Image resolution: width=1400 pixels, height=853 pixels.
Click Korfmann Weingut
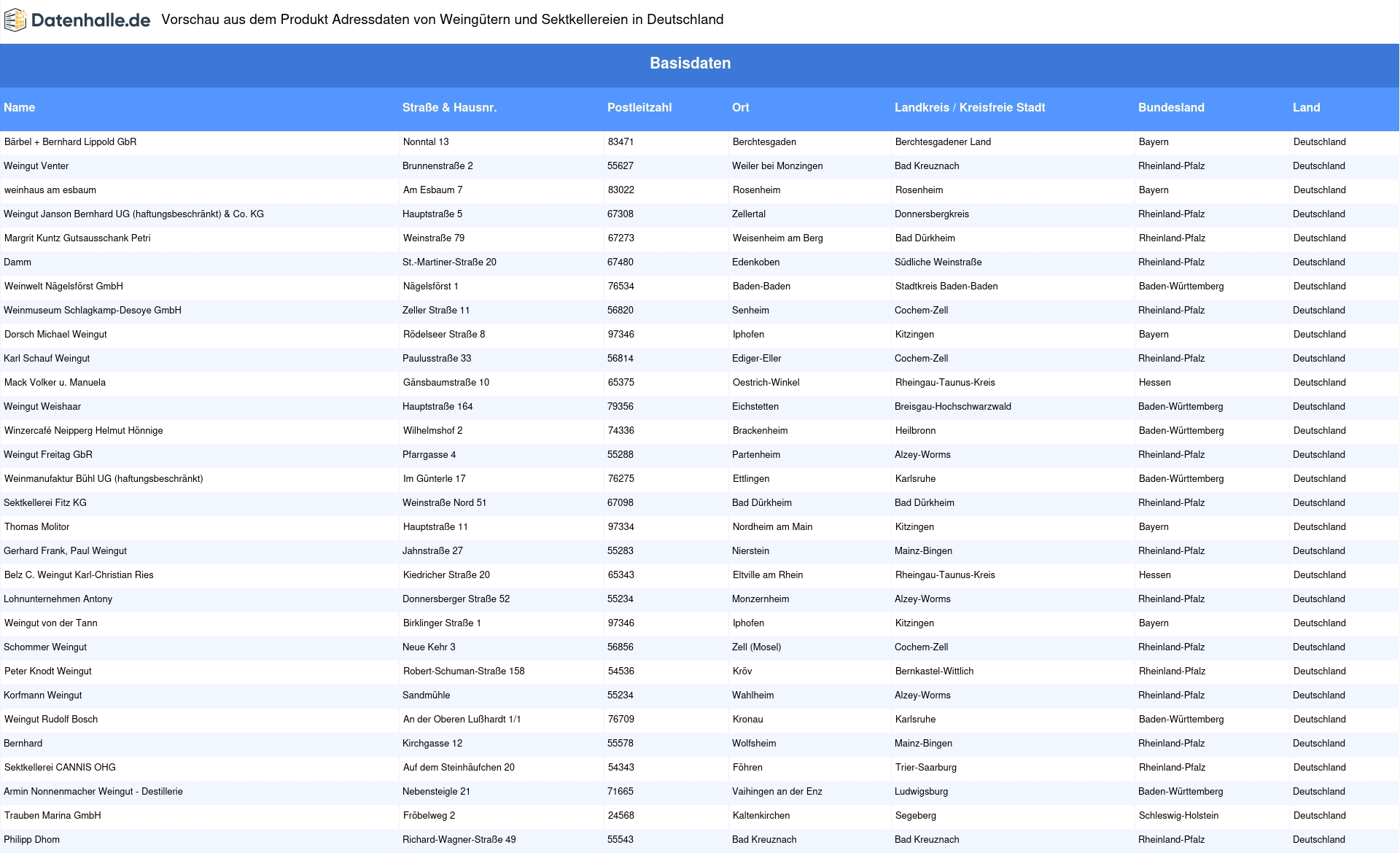[43, 696]
